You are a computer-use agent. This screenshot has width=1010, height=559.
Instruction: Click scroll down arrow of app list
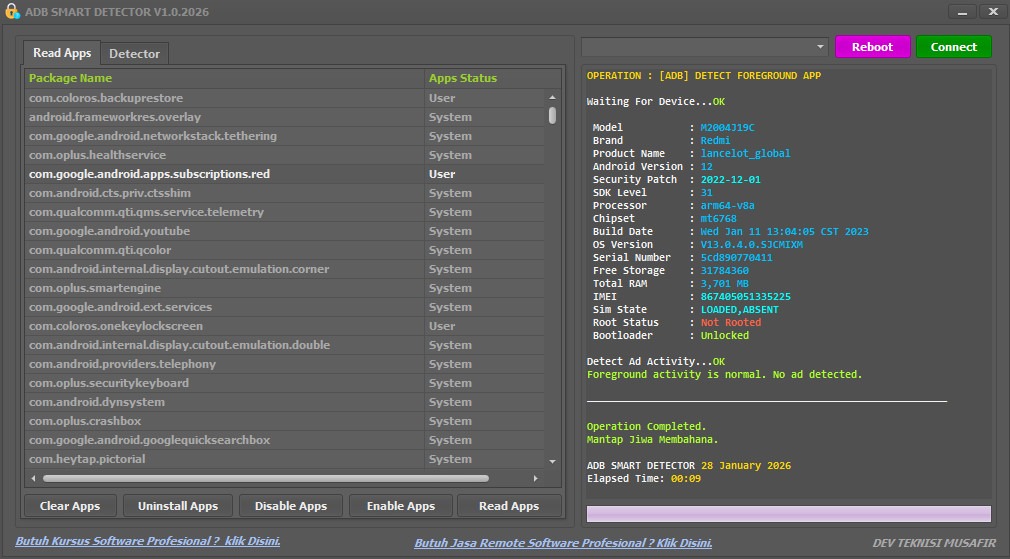point(553,460)
